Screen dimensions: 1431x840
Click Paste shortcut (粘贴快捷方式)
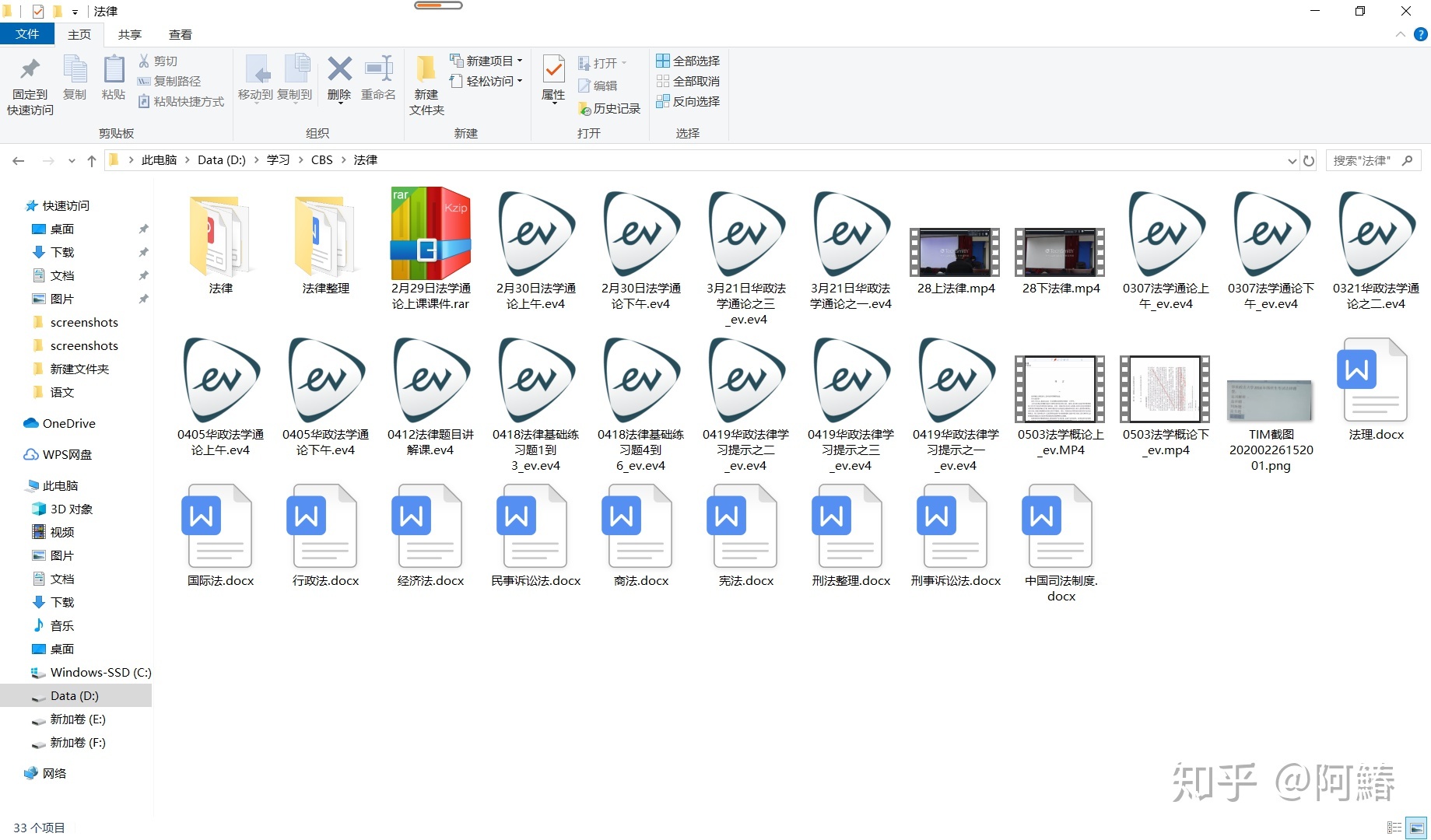[181, 101]
